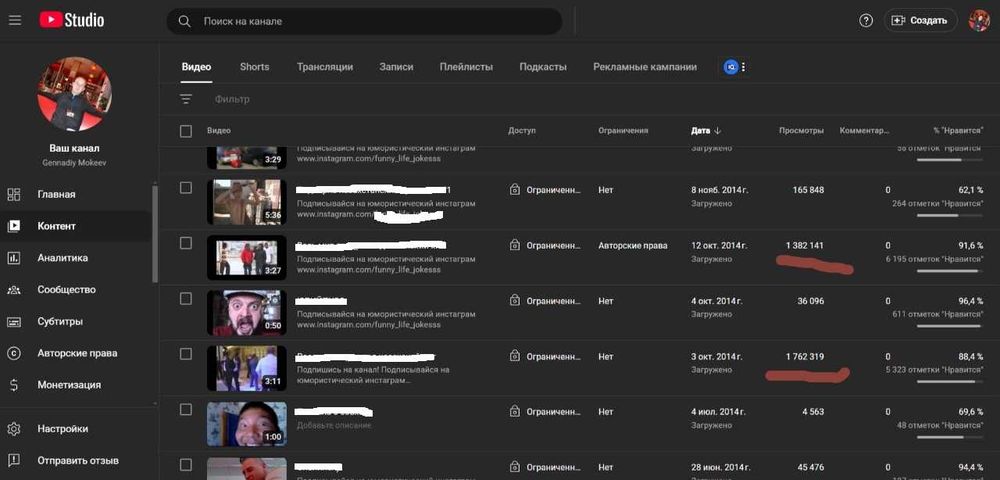1000x480 pixels.
Task: Select checkbox for 28 июн. 2014 video
Action: pyautogui.click(x=186, y=465)
